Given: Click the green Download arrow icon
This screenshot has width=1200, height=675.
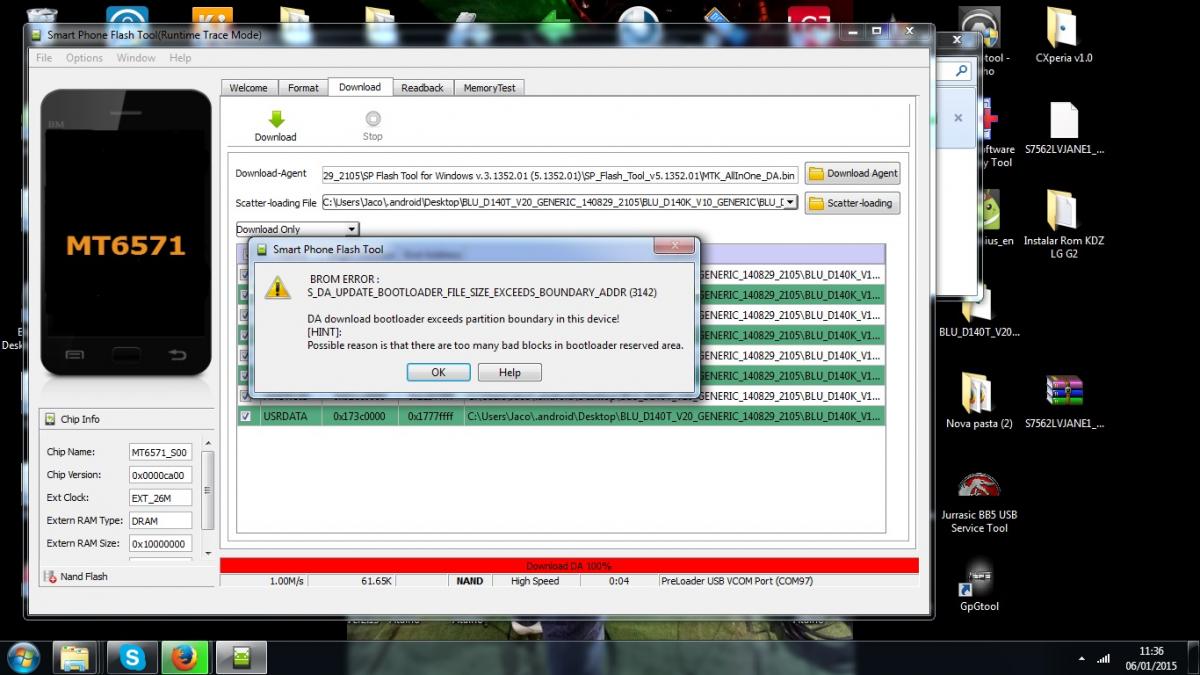Looking at the screenshot, I should pos(275,119).
